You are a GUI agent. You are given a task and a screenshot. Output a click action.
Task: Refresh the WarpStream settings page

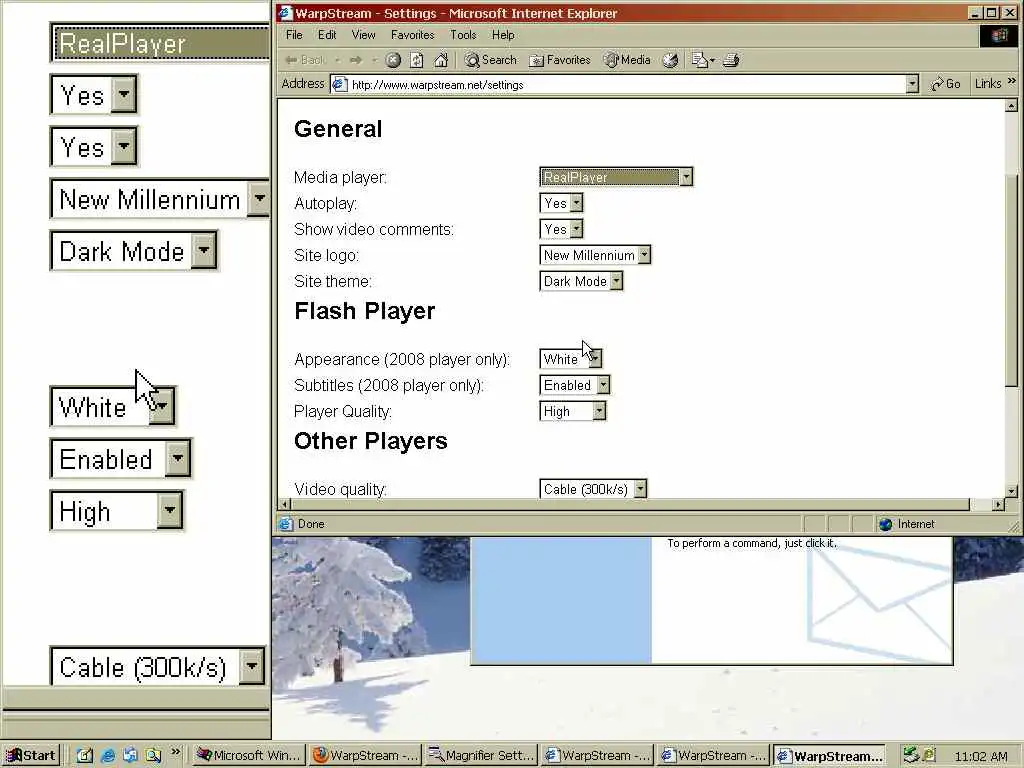416,60
